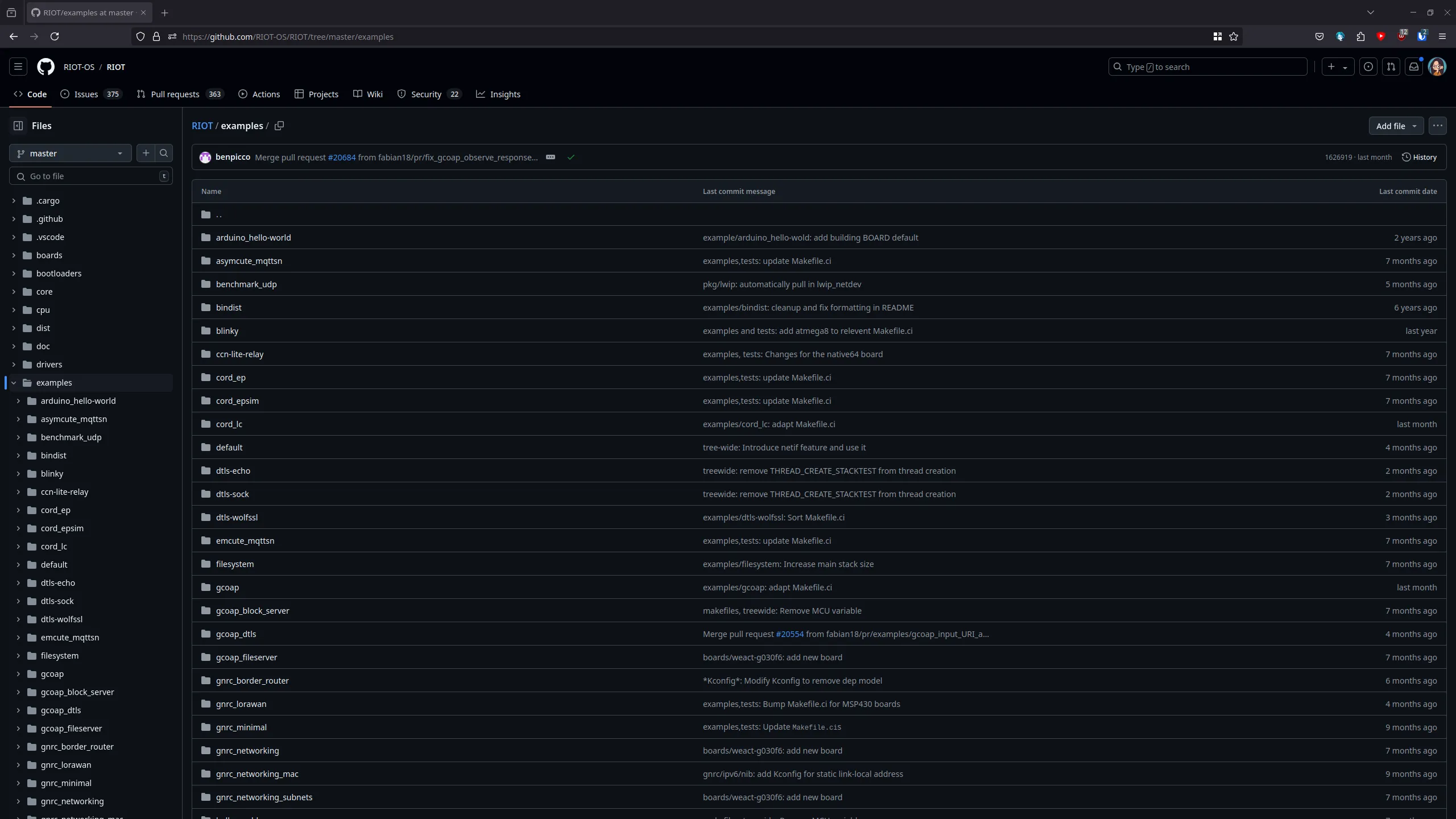This screenshot has height=819, width=1456.
Task: Open commit hash 1626919
Action: point(1338,158)
